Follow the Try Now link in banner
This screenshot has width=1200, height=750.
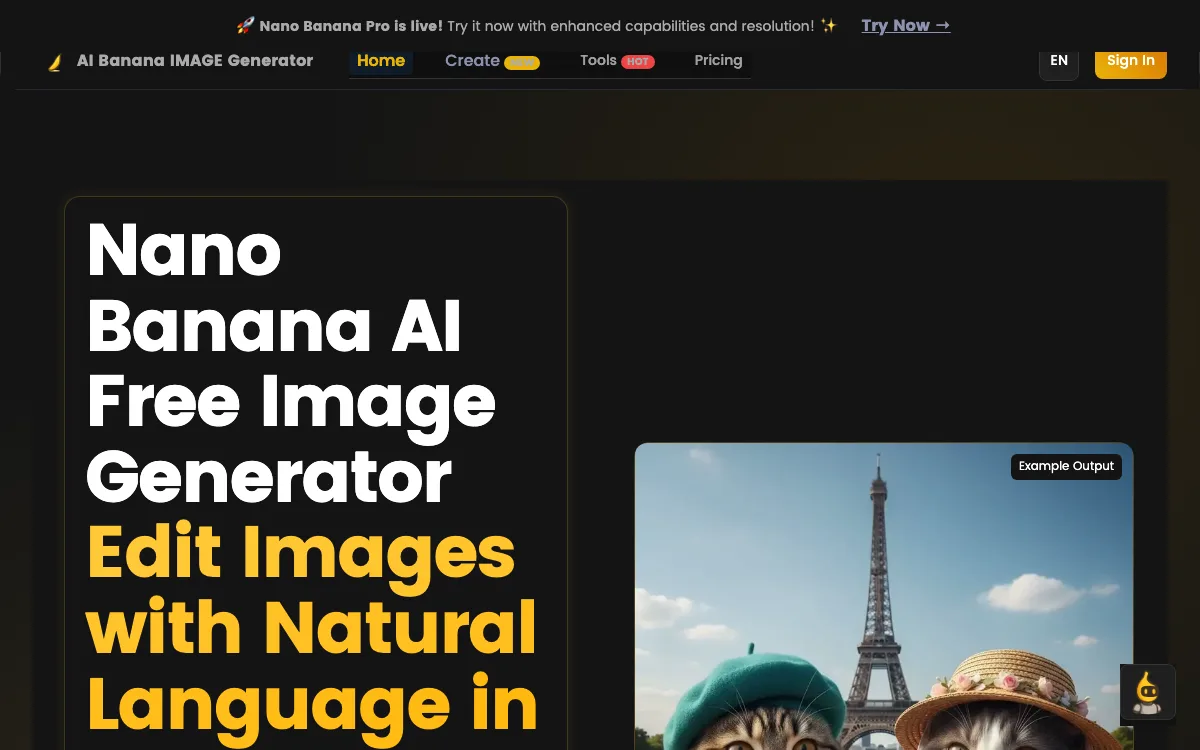coord(906,26)
